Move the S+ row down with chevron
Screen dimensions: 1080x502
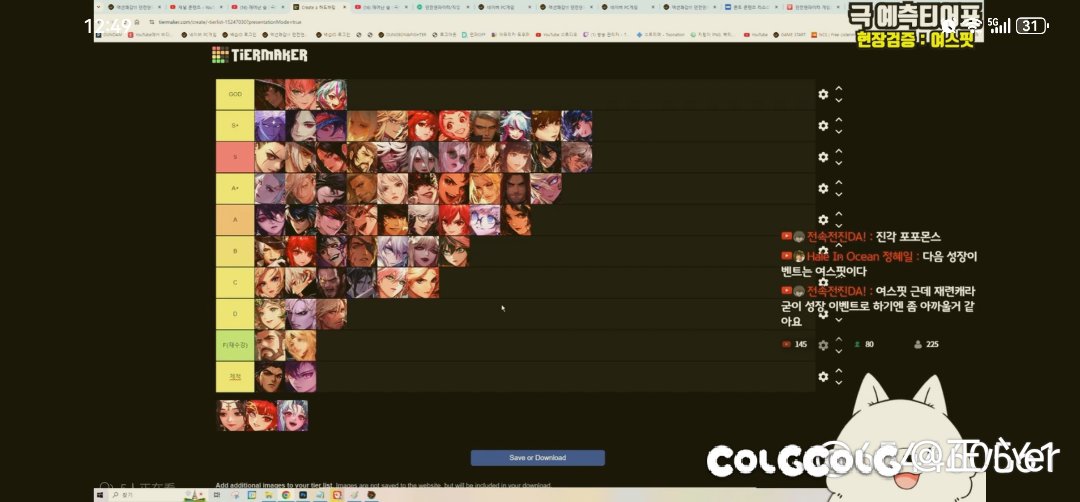pyautogui.click(x=838, y=132)
